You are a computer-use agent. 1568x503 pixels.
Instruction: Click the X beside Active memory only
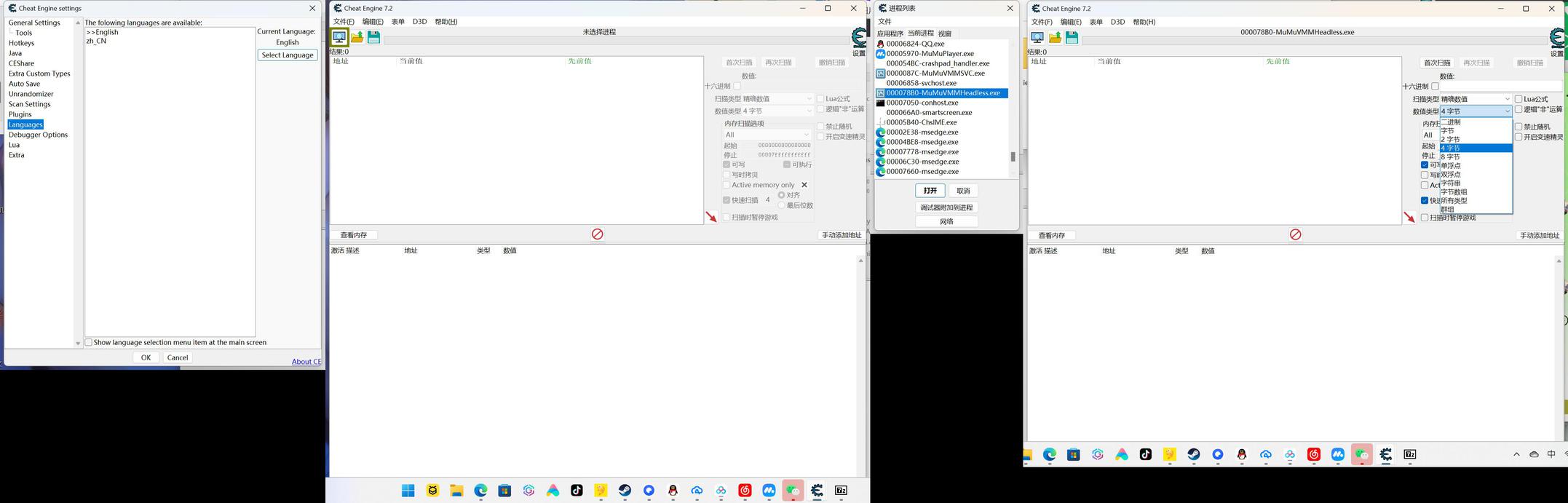(804, 185)
